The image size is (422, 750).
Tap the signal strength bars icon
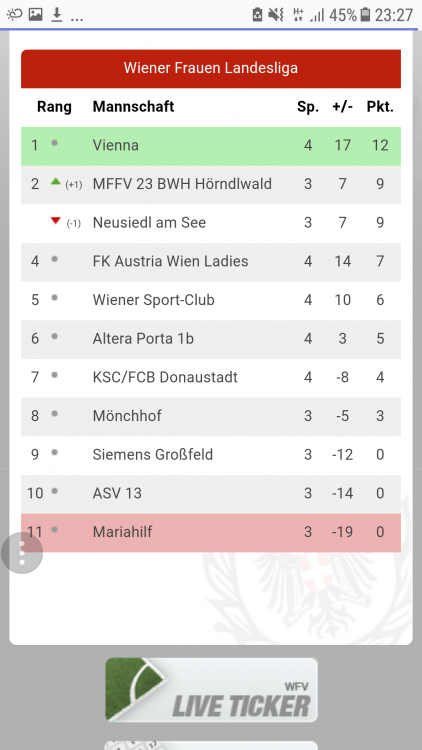click(x=317, y=15)
